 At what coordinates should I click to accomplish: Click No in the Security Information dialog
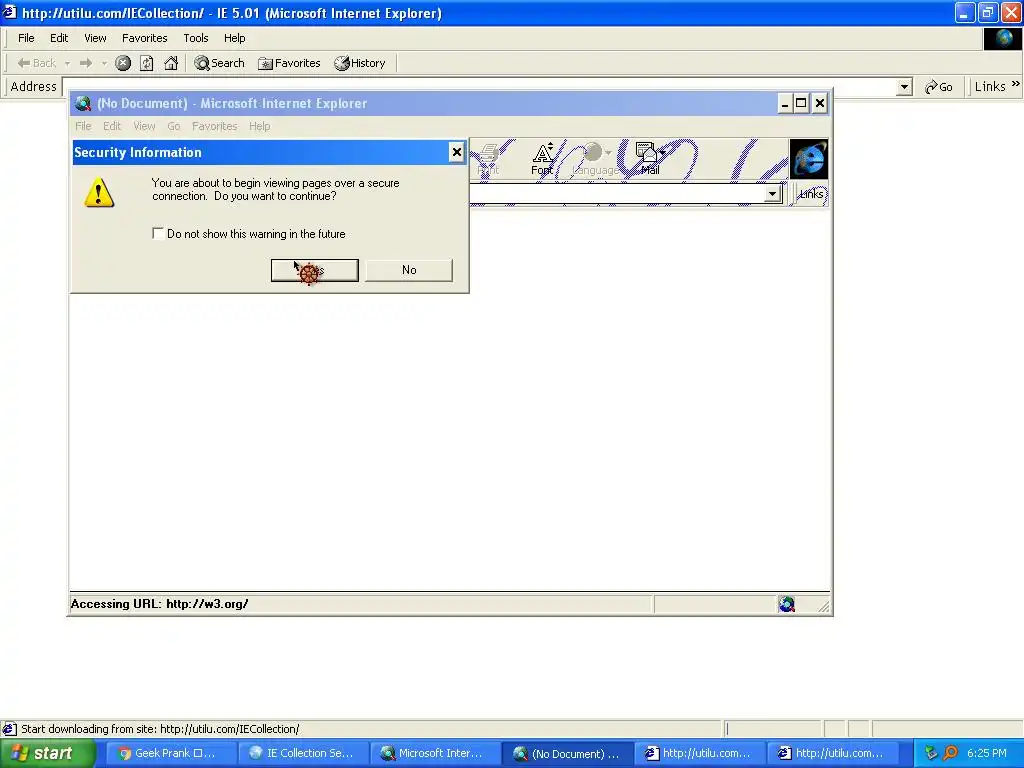[409, 270]
